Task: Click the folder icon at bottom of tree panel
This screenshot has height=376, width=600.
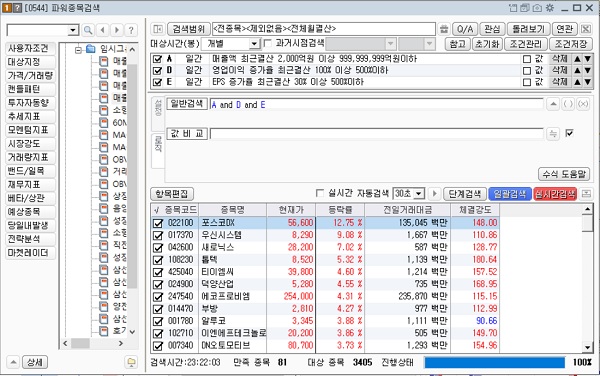Action: tap(131, 362)
